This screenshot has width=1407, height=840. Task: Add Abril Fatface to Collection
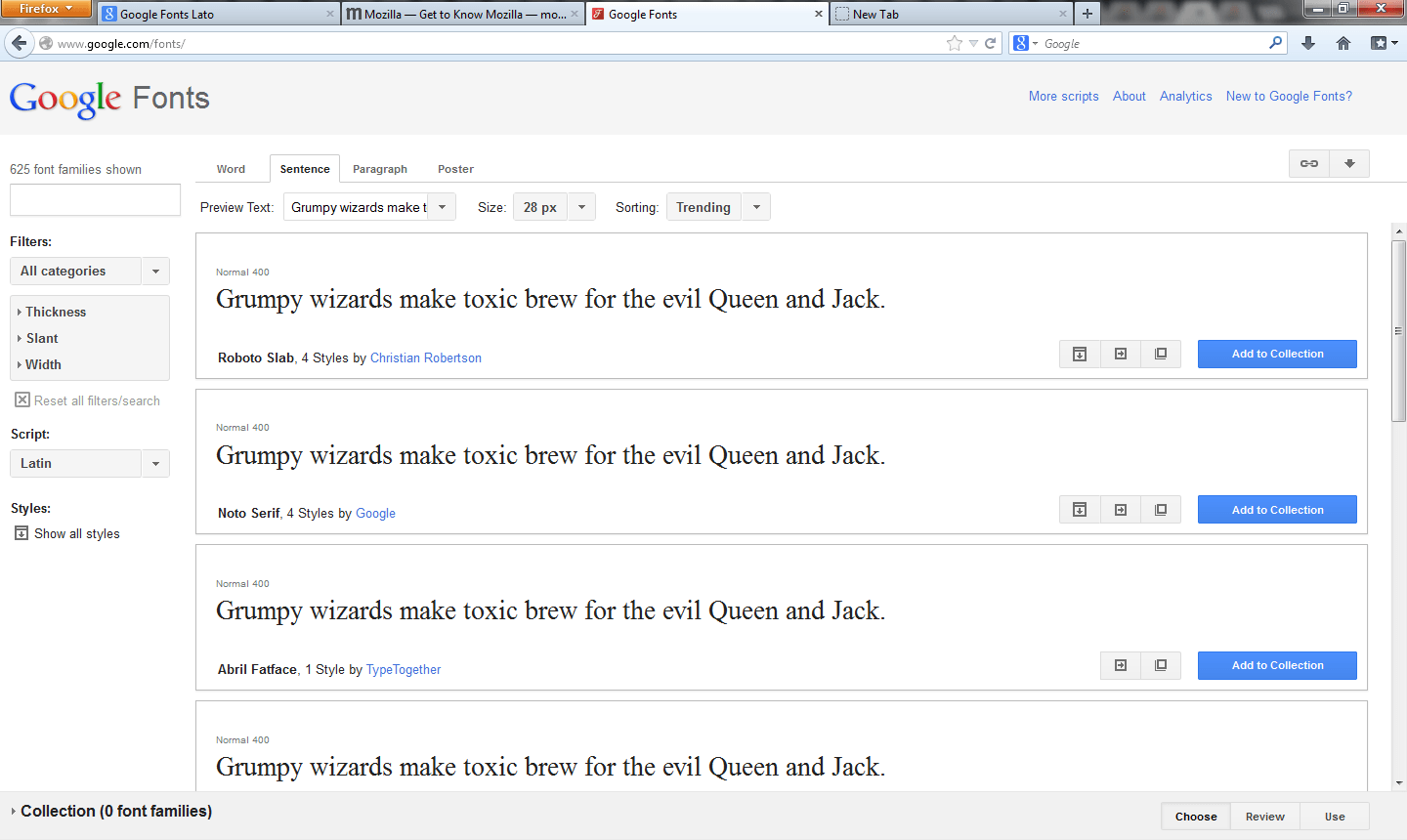(1277, 665)
